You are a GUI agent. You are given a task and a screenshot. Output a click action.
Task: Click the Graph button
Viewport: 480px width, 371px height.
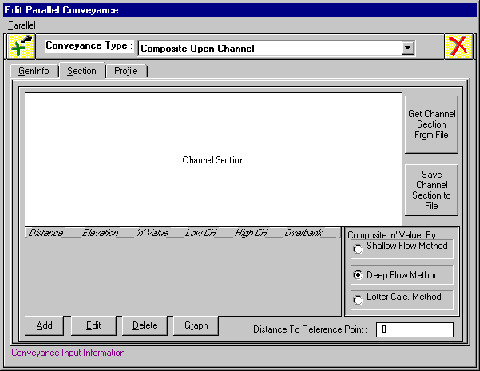point(196,325)
